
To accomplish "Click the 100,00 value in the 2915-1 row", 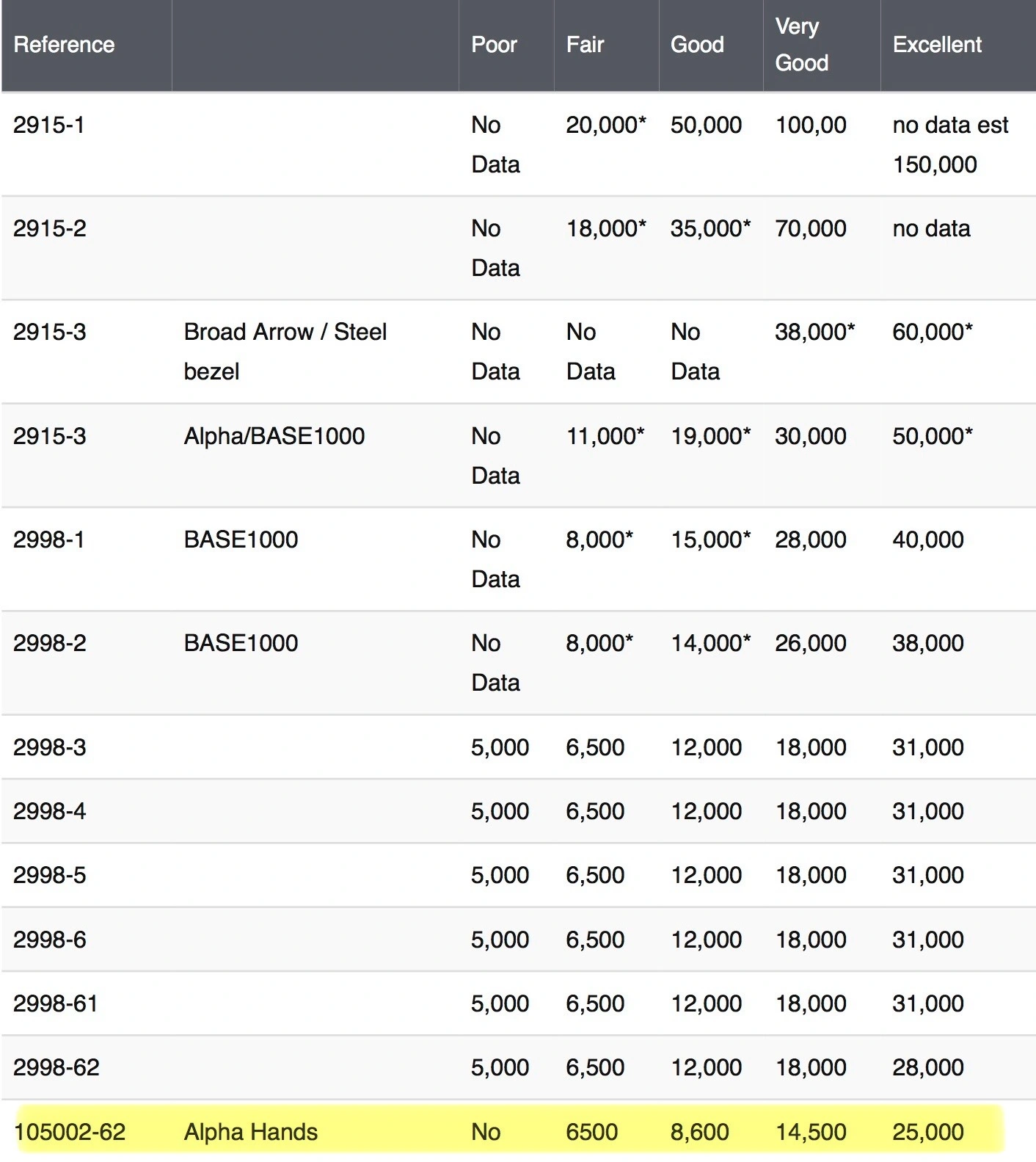I will 810,126.
